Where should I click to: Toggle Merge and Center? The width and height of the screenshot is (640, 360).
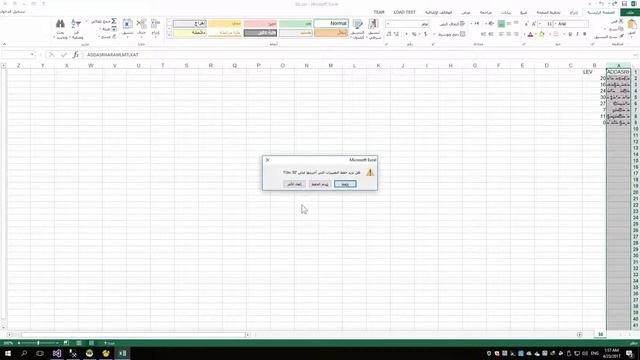coord(451,34)
